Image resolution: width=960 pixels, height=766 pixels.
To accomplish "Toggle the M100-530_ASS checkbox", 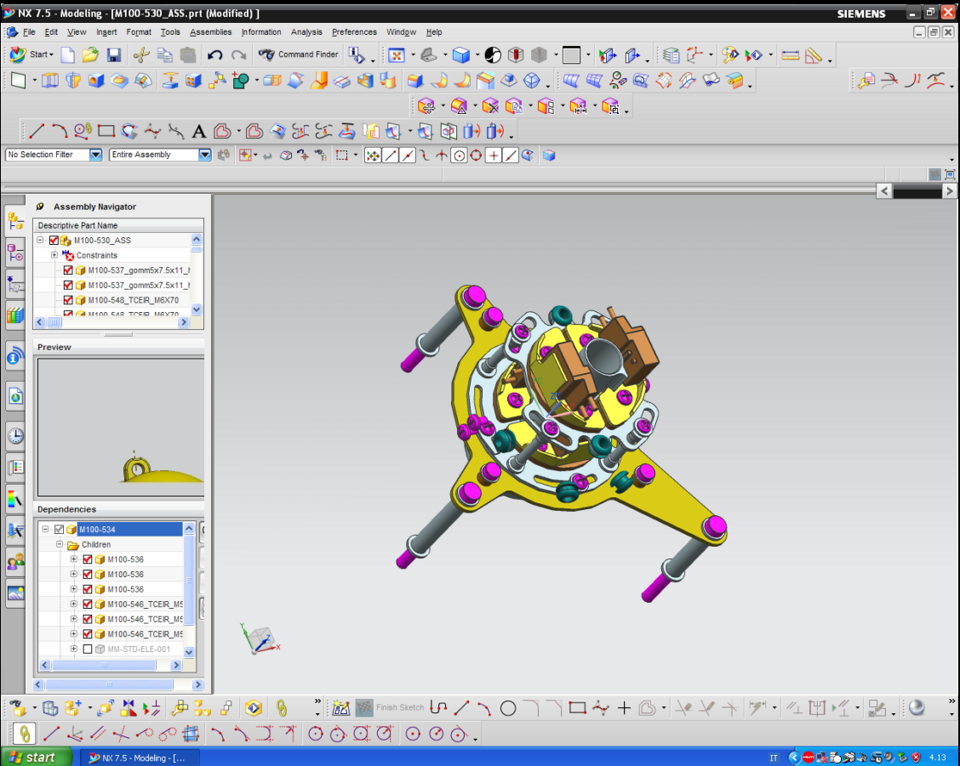I will tap(54, 240).
